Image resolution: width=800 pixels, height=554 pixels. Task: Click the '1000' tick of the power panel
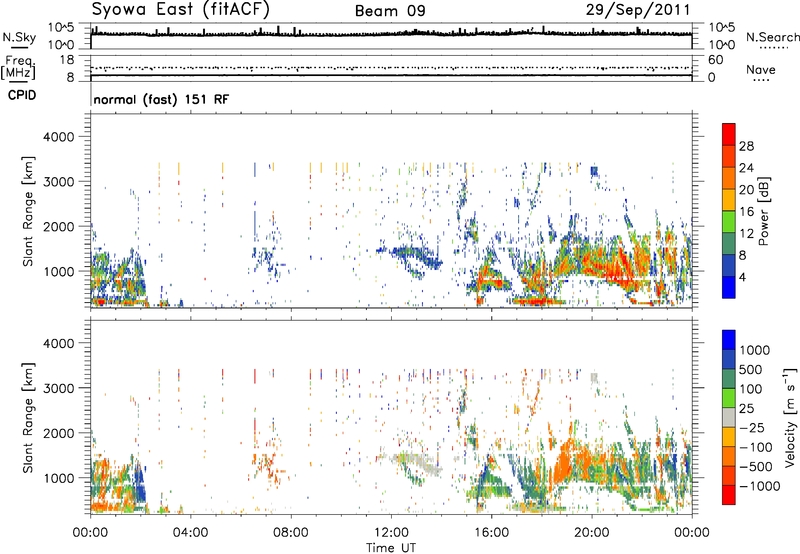pyautogui.click(x=58, y=271)
